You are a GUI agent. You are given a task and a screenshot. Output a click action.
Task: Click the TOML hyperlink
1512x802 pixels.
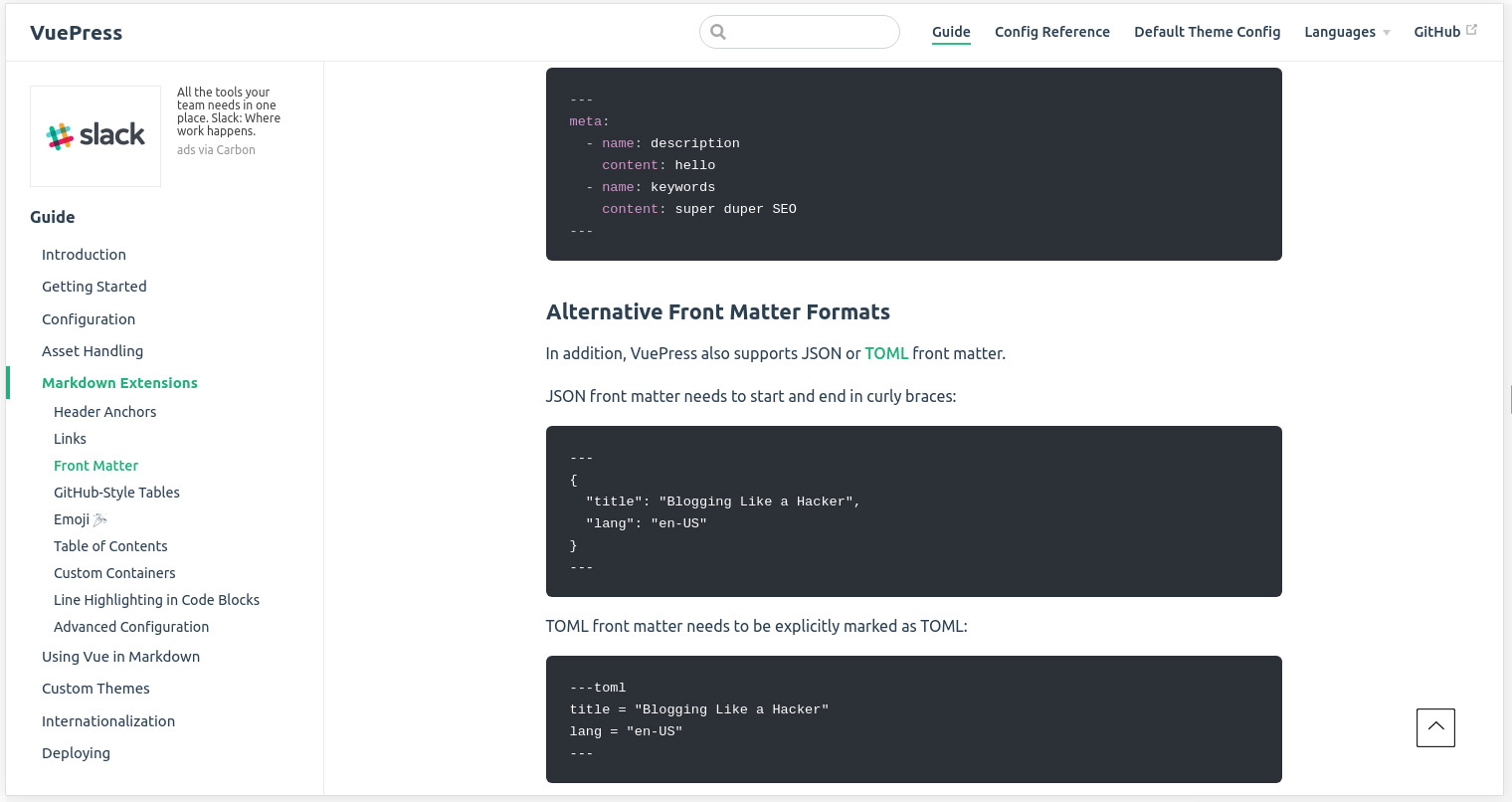886,353
